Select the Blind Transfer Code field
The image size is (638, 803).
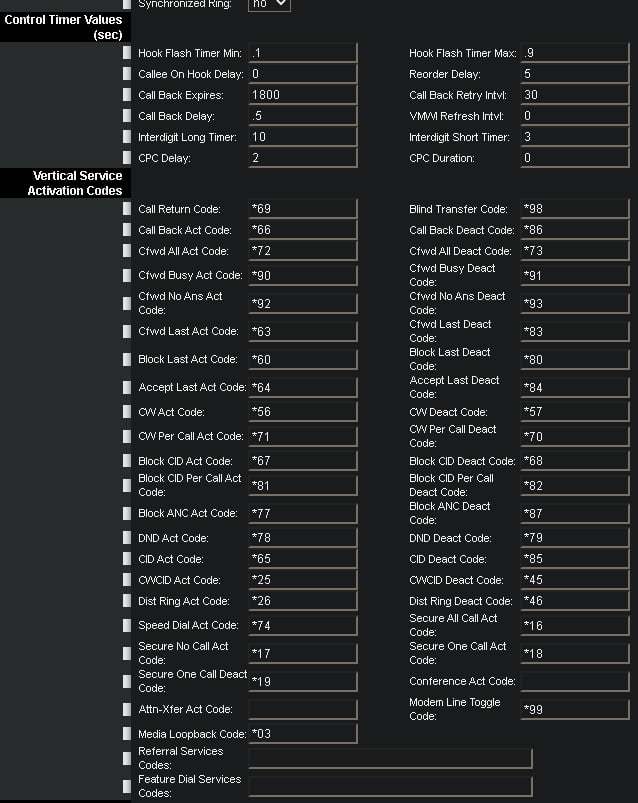coord(574,209)
